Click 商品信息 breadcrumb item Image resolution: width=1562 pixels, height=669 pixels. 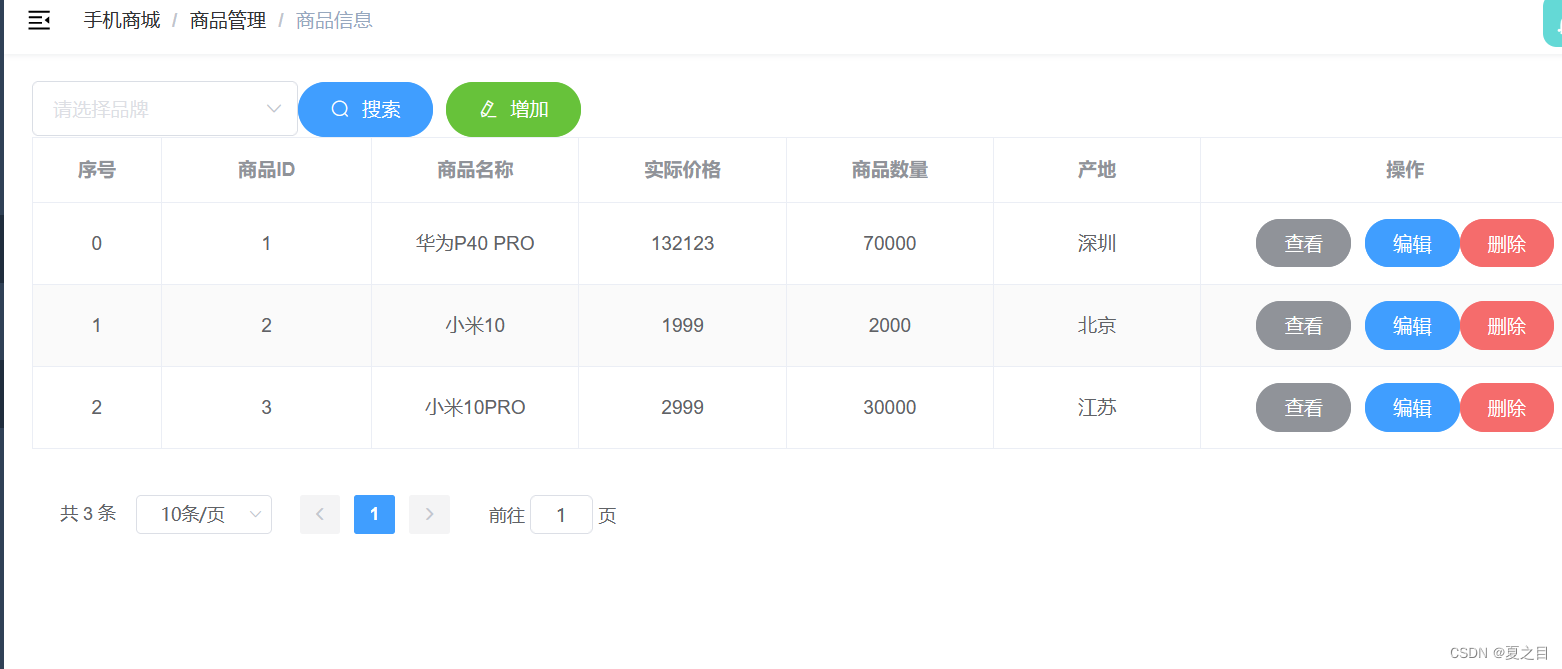click(334, 21)
